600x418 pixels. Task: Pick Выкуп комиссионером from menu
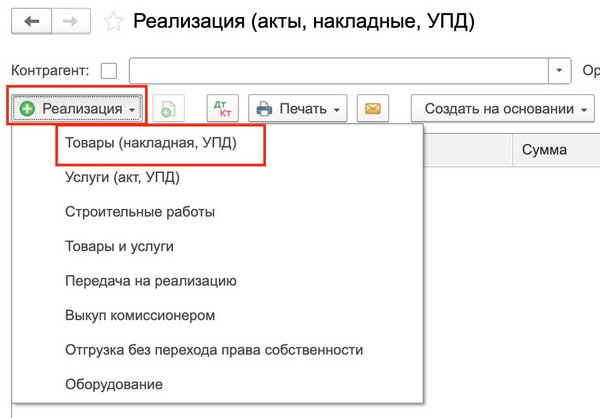point(140,315)
